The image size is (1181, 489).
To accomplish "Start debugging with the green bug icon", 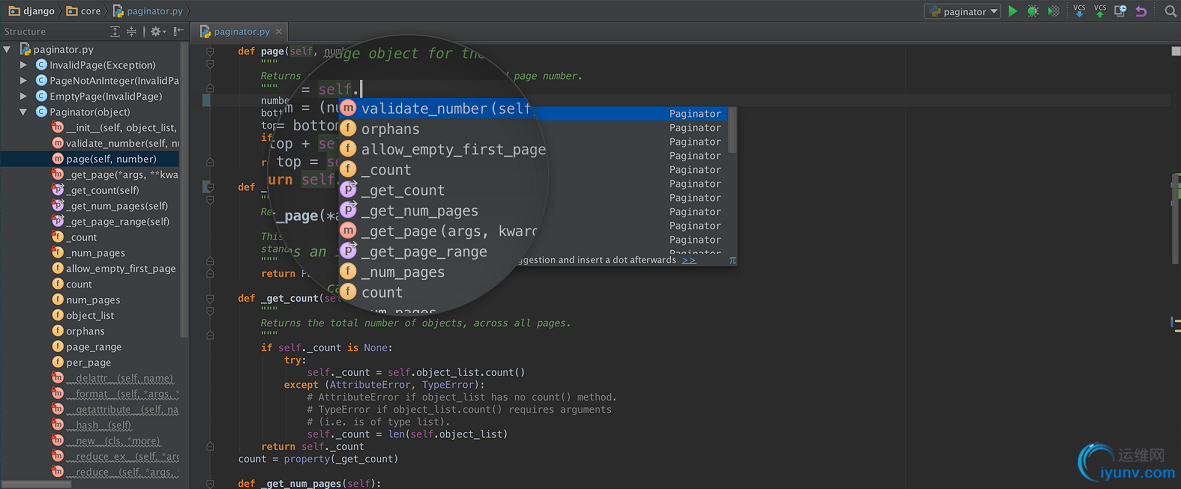I will [x=1033, y=11].
